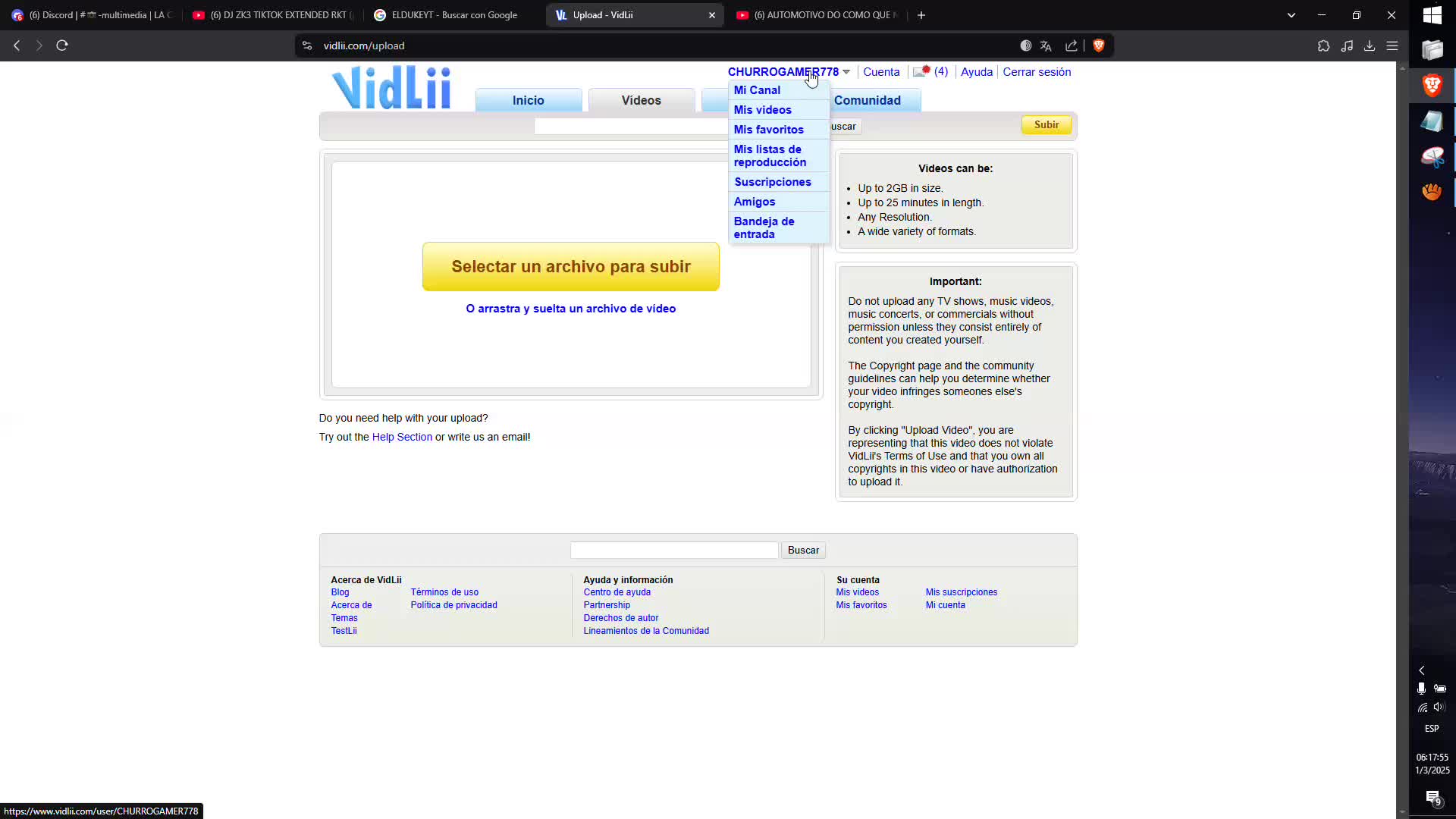Switch to AUTOMOTIVO DO COMO QUE tab

point(817,15)
